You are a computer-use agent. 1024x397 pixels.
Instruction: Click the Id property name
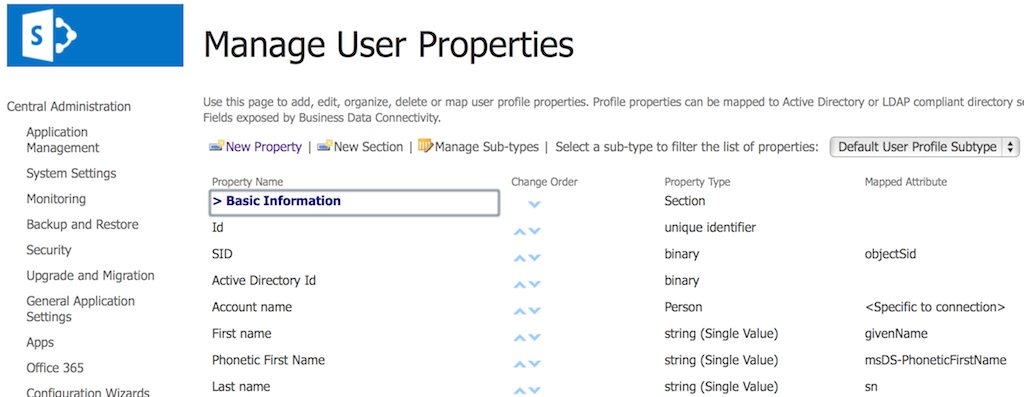tap(217, 228)
